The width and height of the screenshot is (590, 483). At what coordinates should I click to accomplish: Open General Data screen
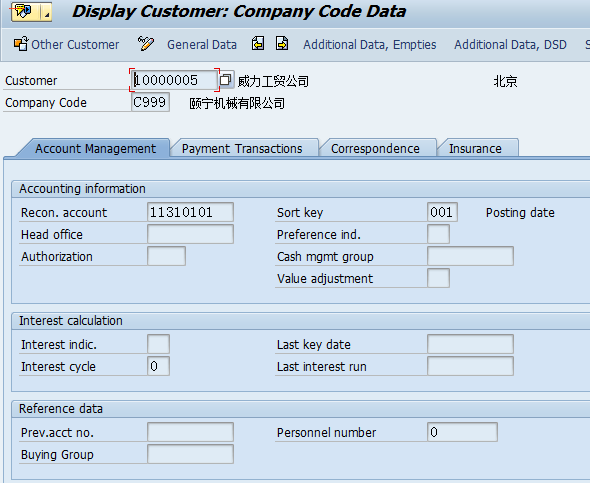coord(202,44)
